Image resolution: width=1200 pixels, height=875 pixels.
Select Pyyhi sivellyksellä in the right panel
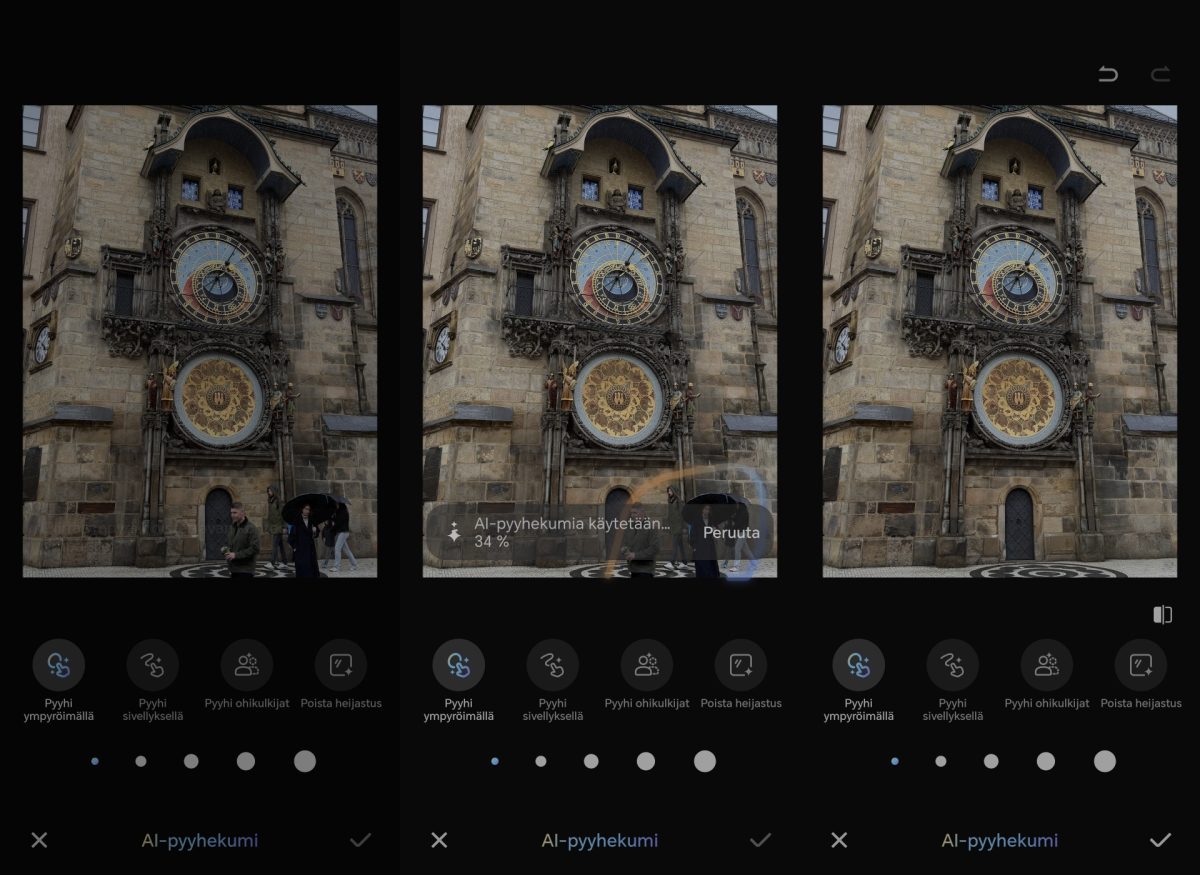(952, 665)
